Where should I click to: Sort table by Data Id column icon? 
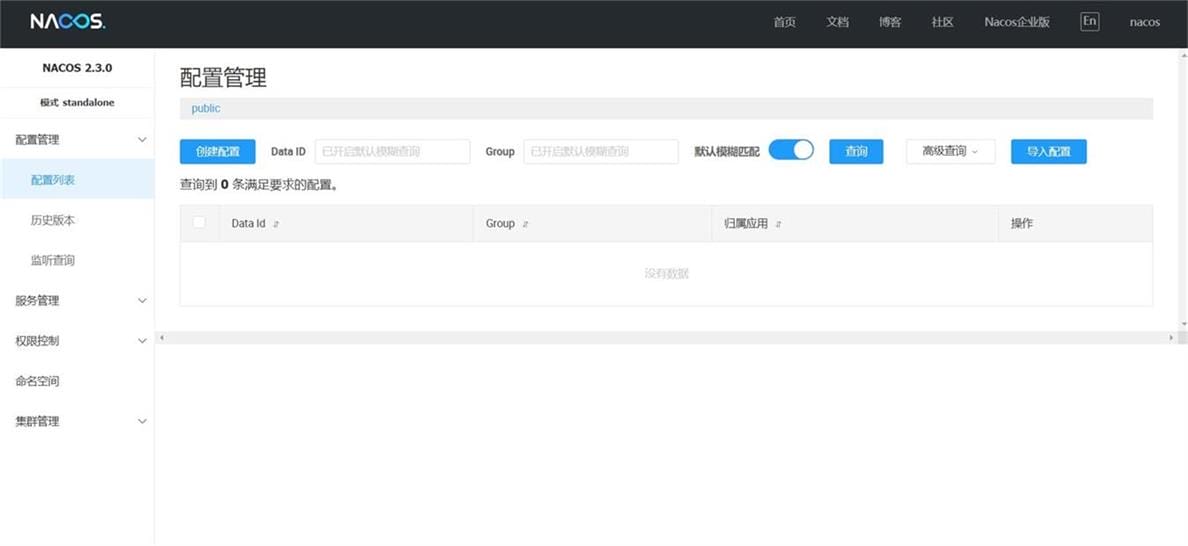[x=276, y=224]
